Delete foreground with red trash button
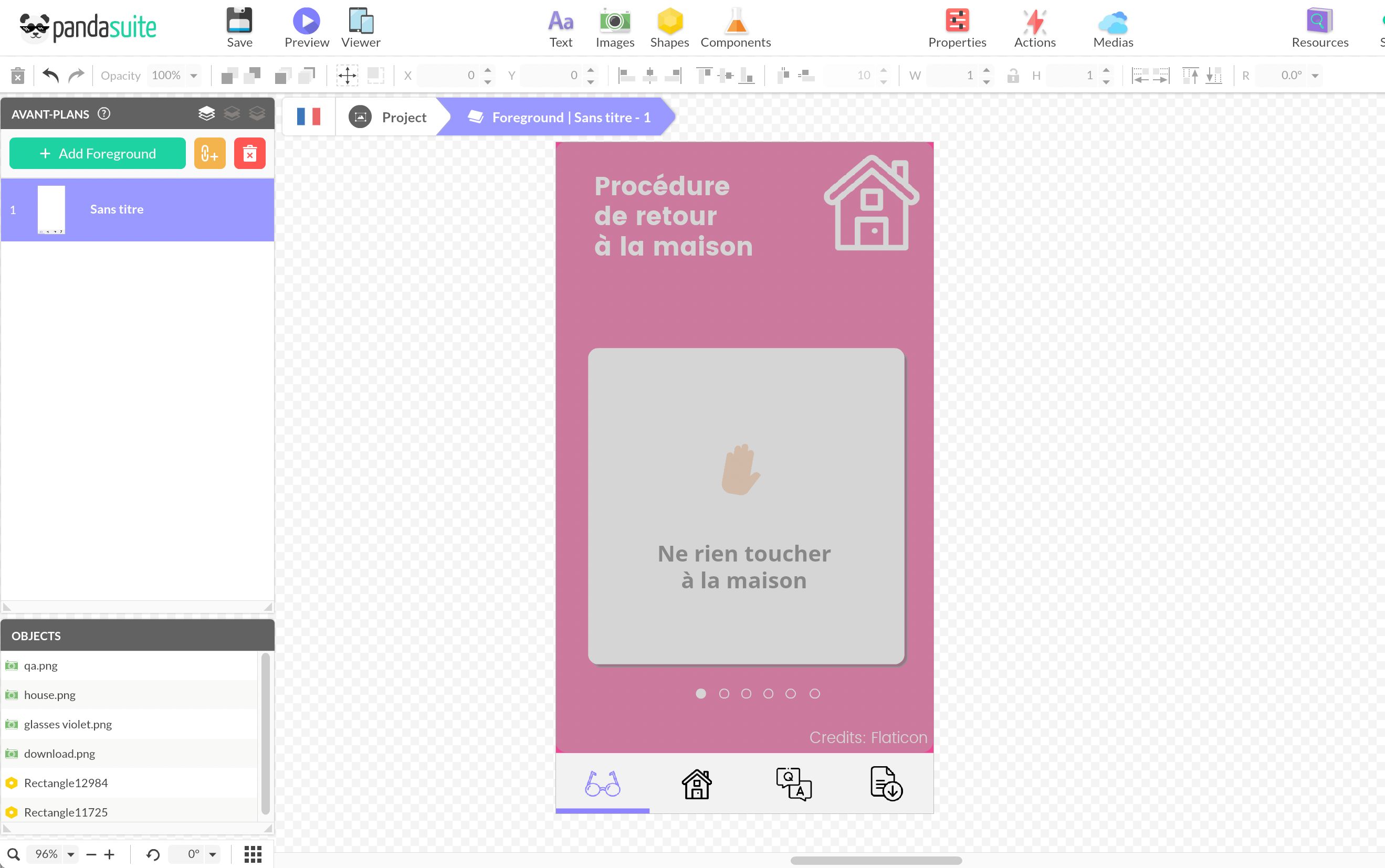Image resolution: width=1385 pixels, height=868 pixels. coord(250,153)
